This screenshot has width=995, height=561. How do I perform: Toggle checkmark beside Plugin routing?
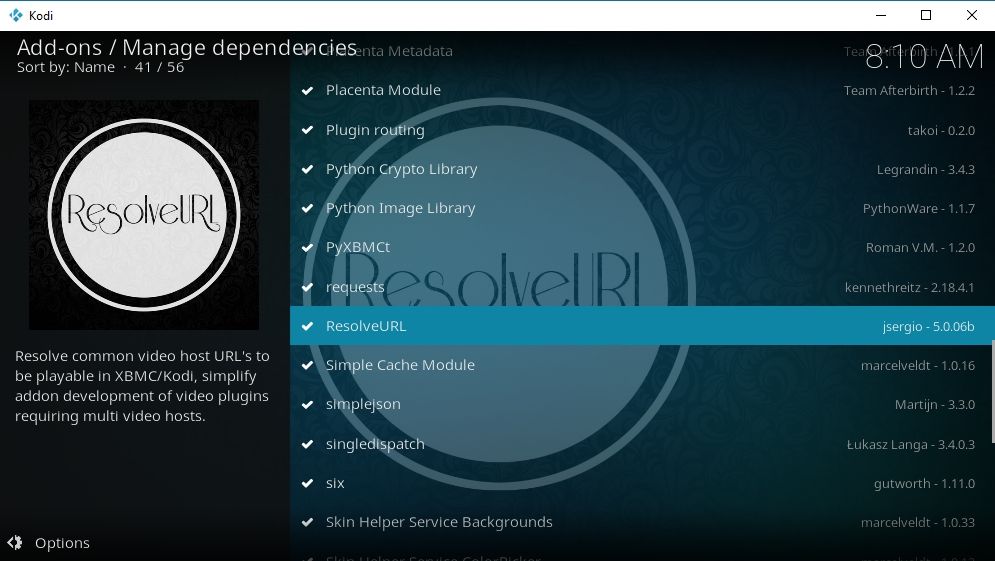tap(308, 130)
